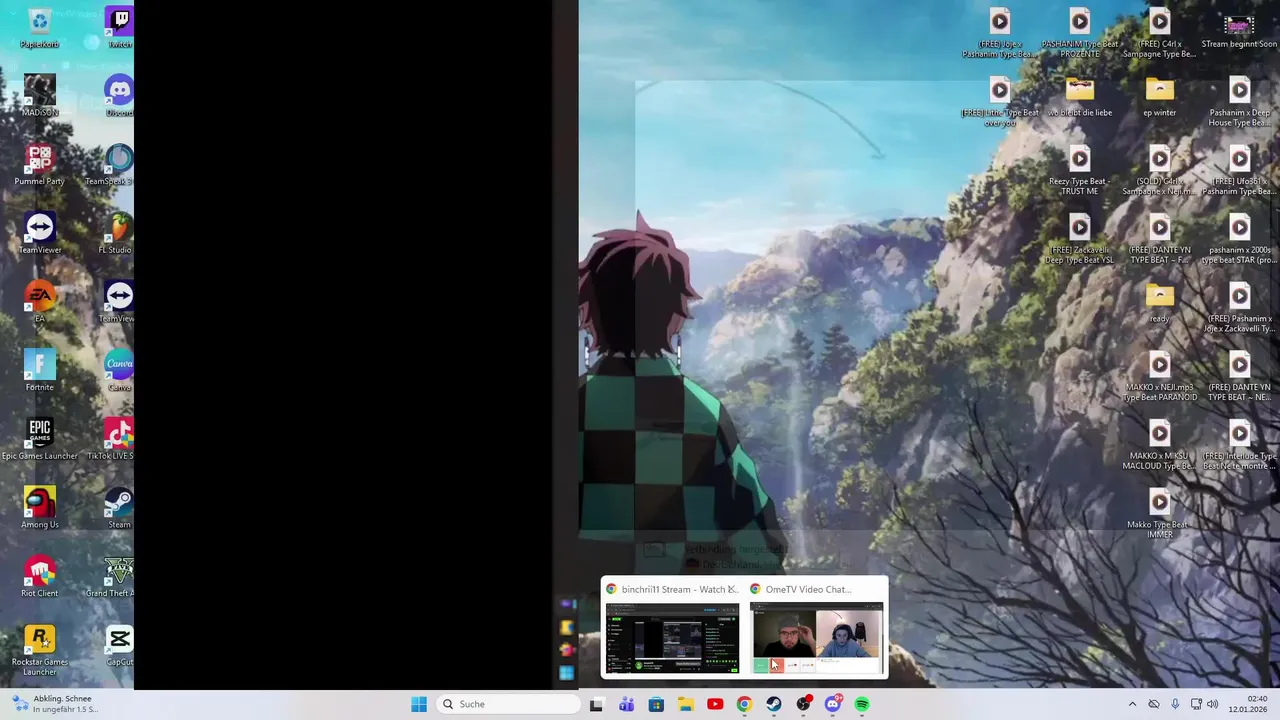This screenshot has width=1280, height=720.
Task: Select the 'wo bleibt die liebe' folder
Action: [x=1080, y=97]
